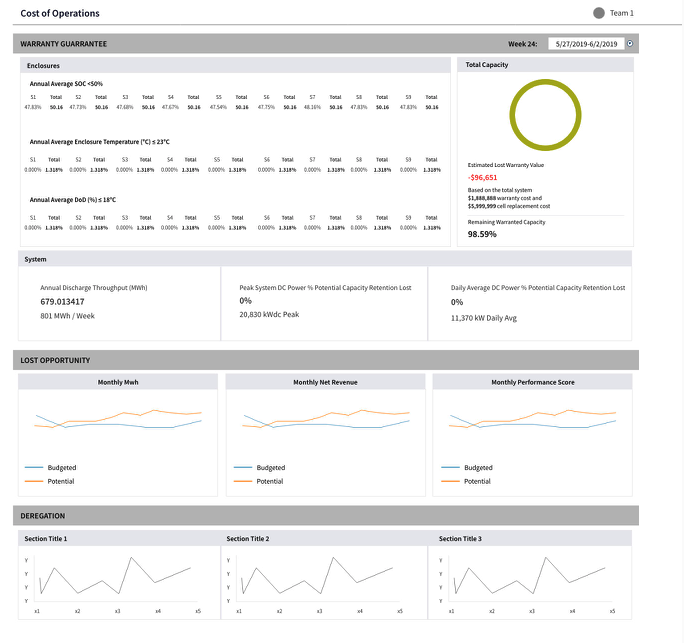Click the $1,888,888 warranty cost text
The width and height of the screenshot is (684, 643).
pyautogui.click(x=505, y=198)
